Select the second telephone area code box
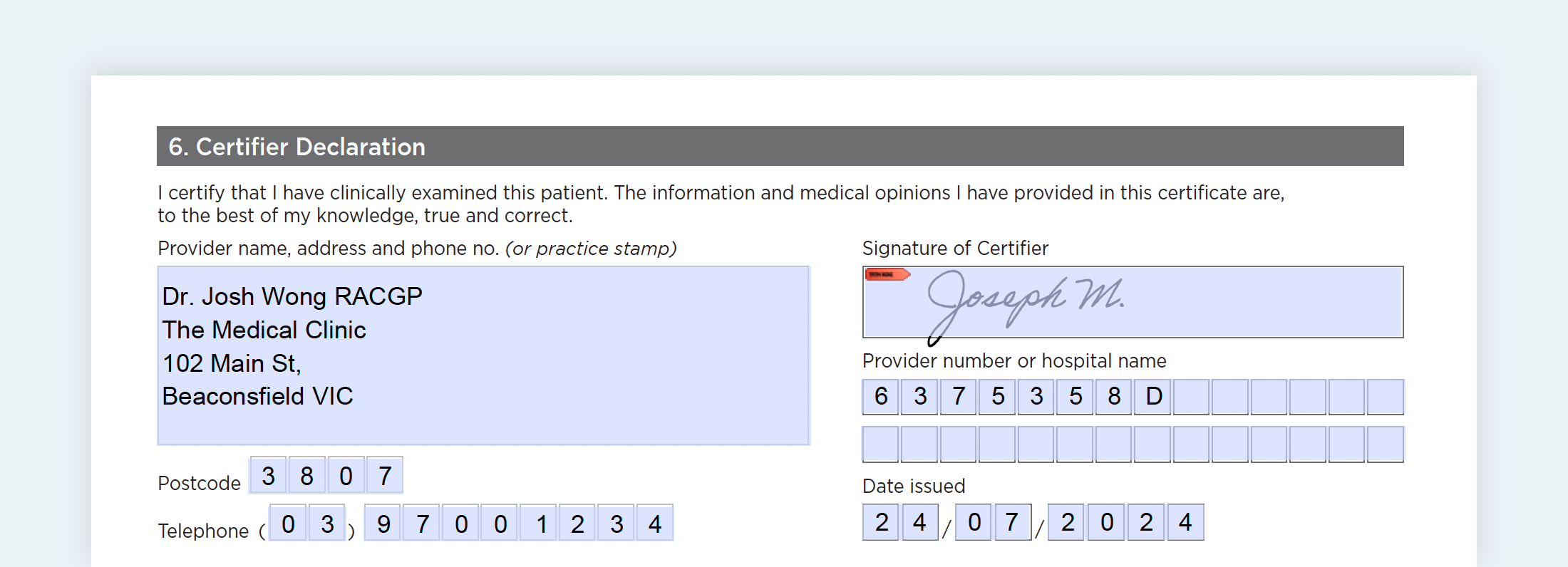1568x567 pixels. (x=327, y=524)
